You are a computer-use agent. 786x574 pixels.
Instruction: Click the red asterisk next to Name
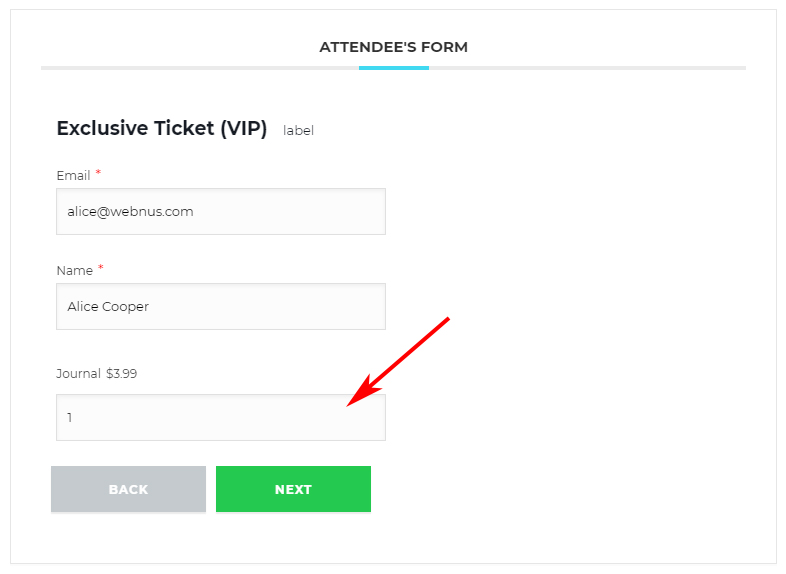coord(101,268)
